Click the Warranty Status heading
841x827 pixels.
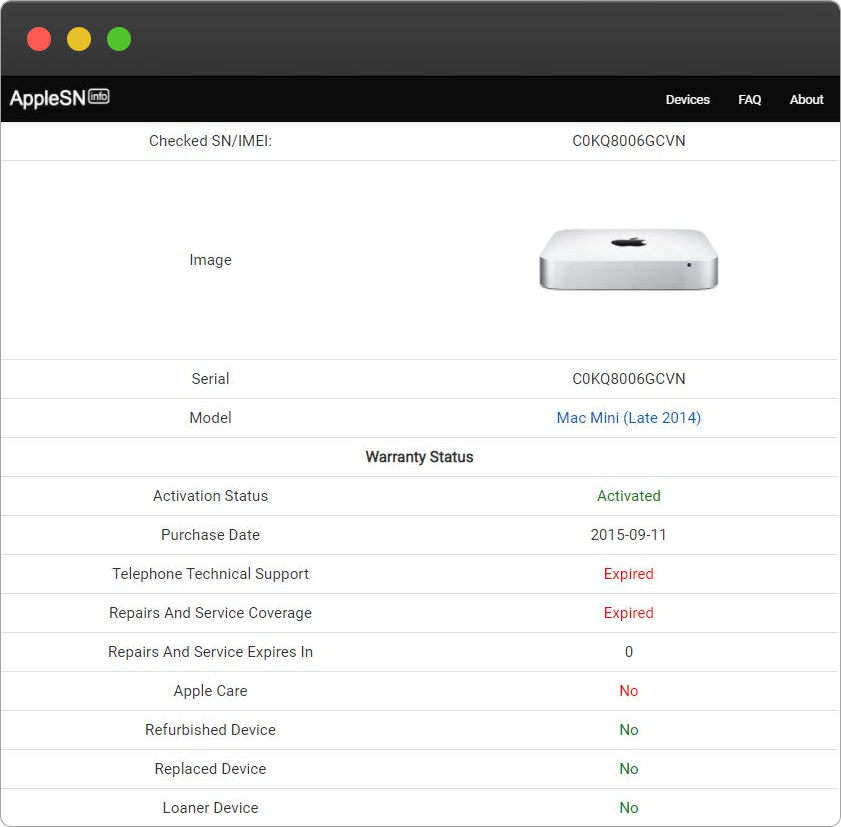(x=419, y=457)
